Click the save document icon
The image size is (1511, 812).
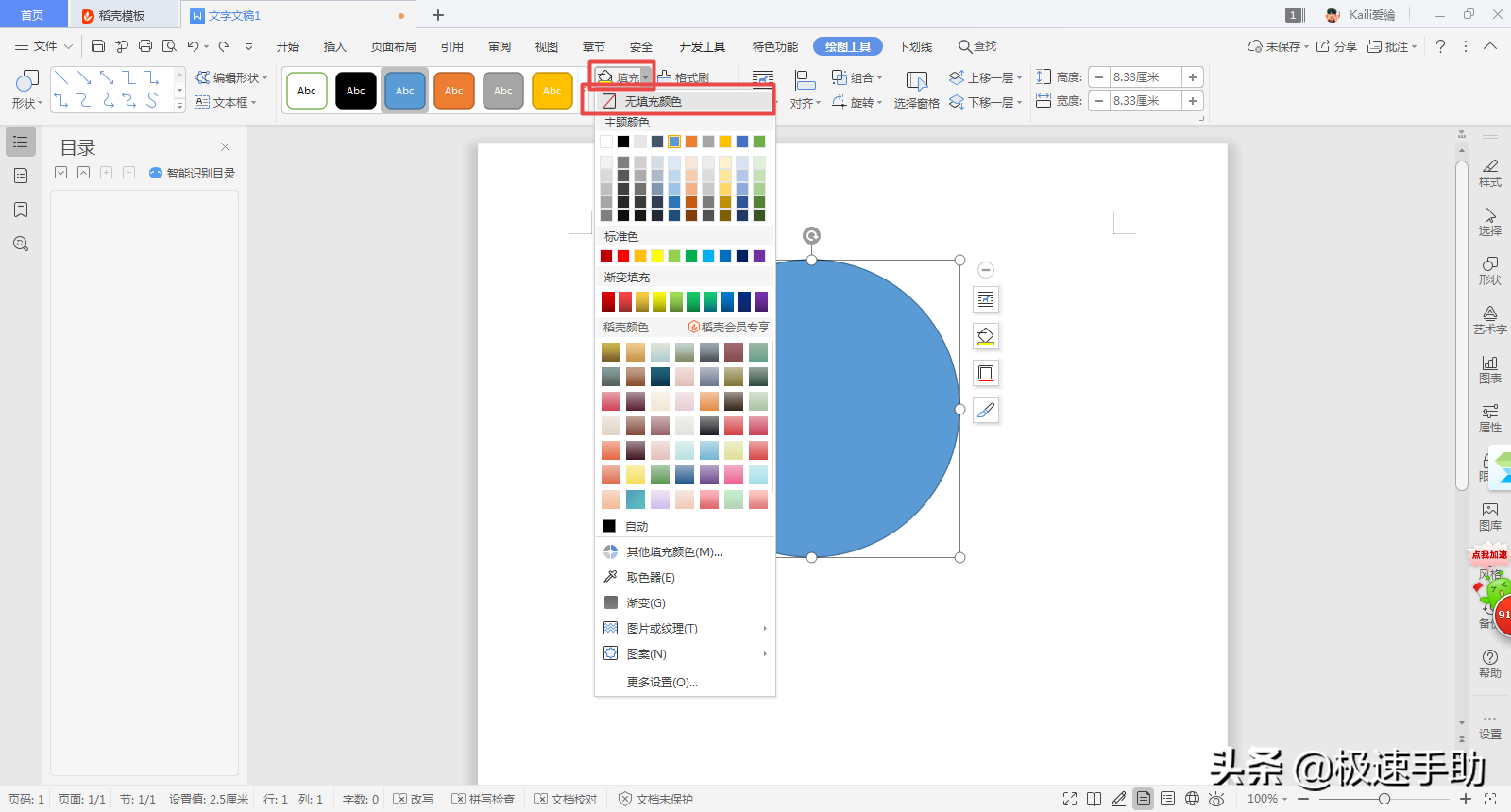pyautogui.click(x=98, y=46)
